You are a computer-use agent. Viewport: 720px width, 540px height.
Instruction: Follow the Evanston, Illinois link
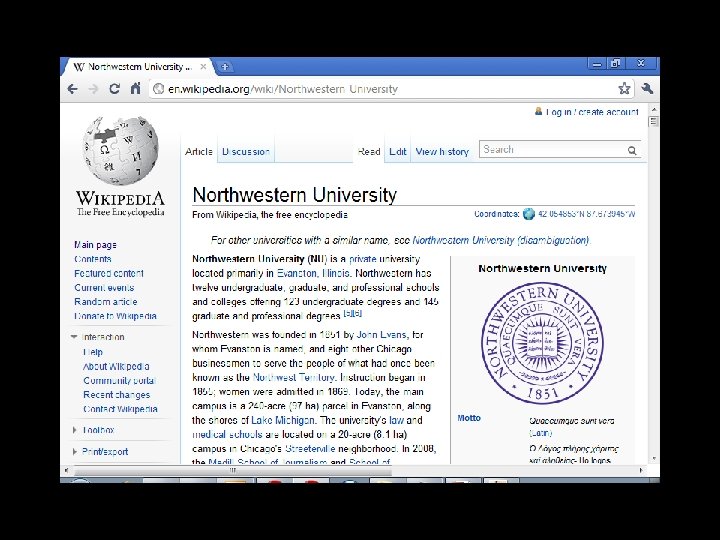pyautogui.click(x=313, y=273)
